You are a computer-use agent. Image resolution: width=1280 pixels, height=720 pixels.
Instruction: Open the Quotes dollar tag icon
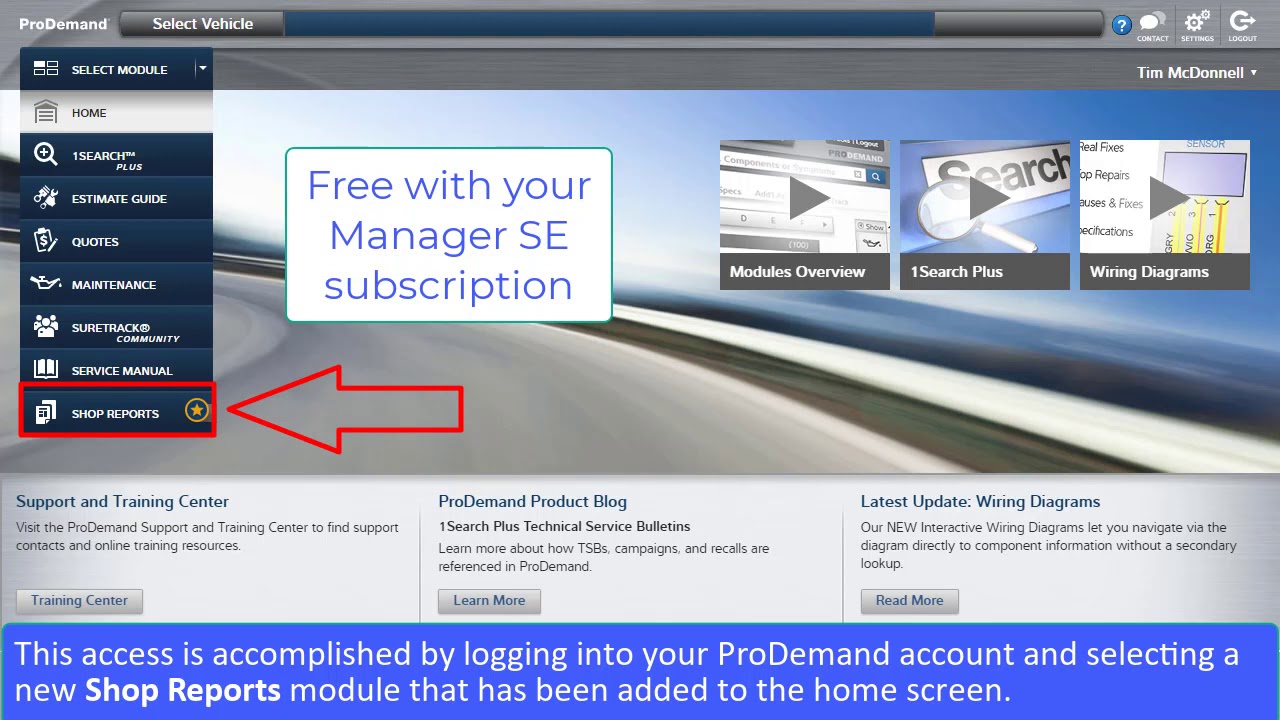click(x=46, y=241)
